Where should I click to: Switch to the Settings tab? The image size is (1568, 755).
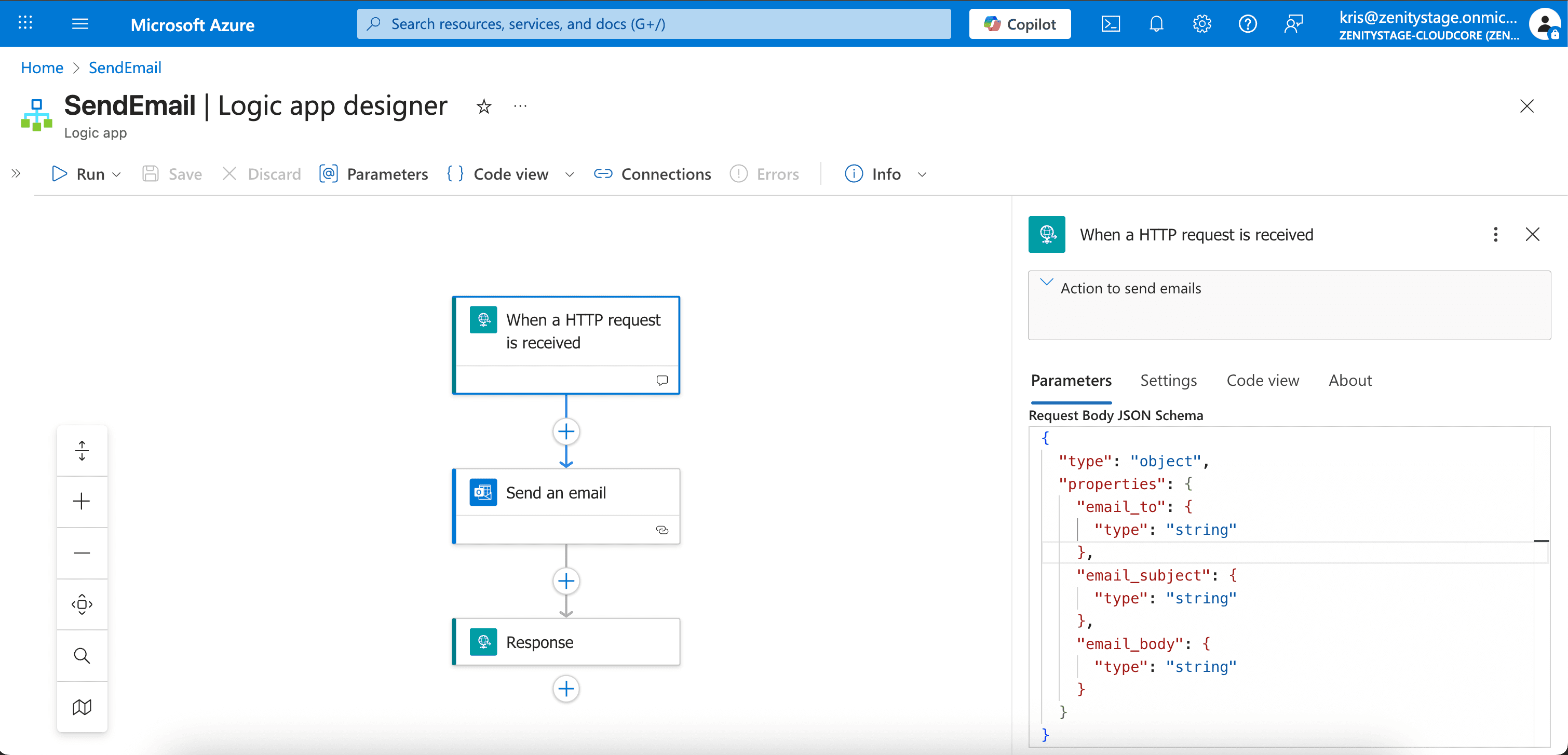click(x=1168, y=381)
